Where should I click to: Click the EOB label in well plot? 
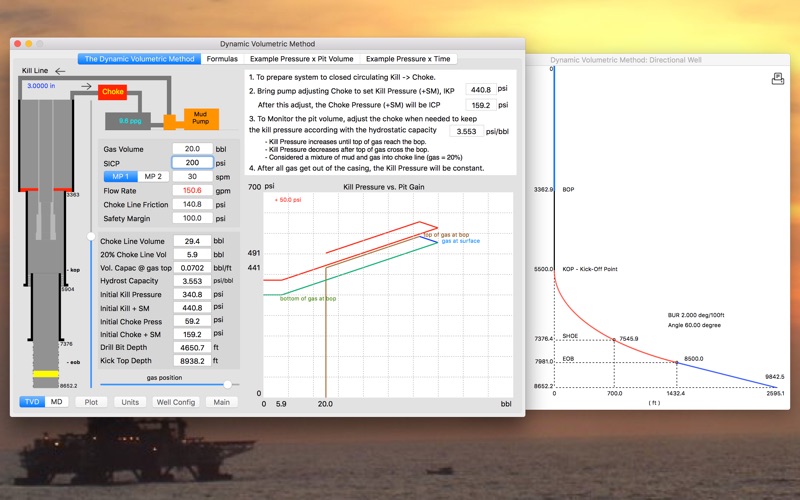coord(568,359)
